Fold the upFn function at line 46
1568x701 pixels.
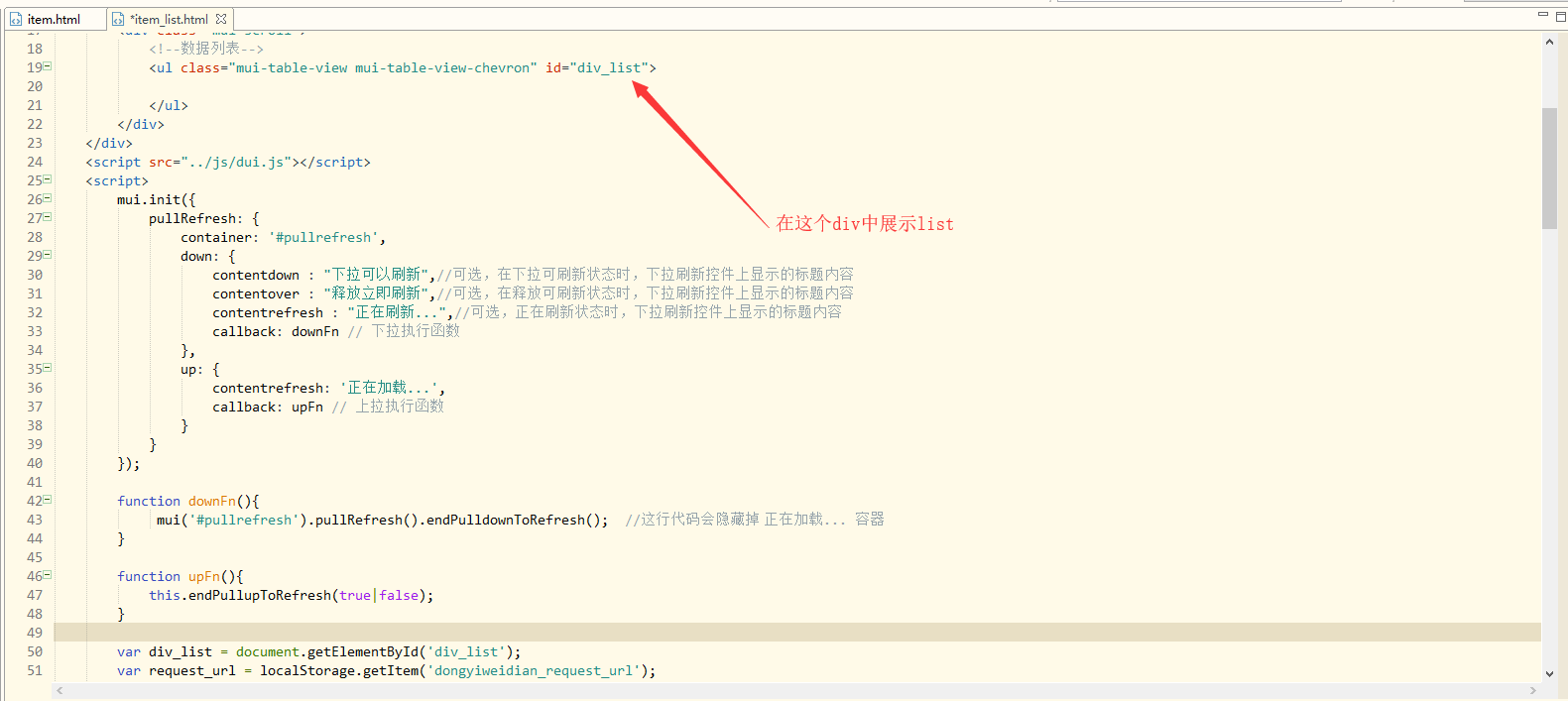pyautogui.click(x=48, y=575)
